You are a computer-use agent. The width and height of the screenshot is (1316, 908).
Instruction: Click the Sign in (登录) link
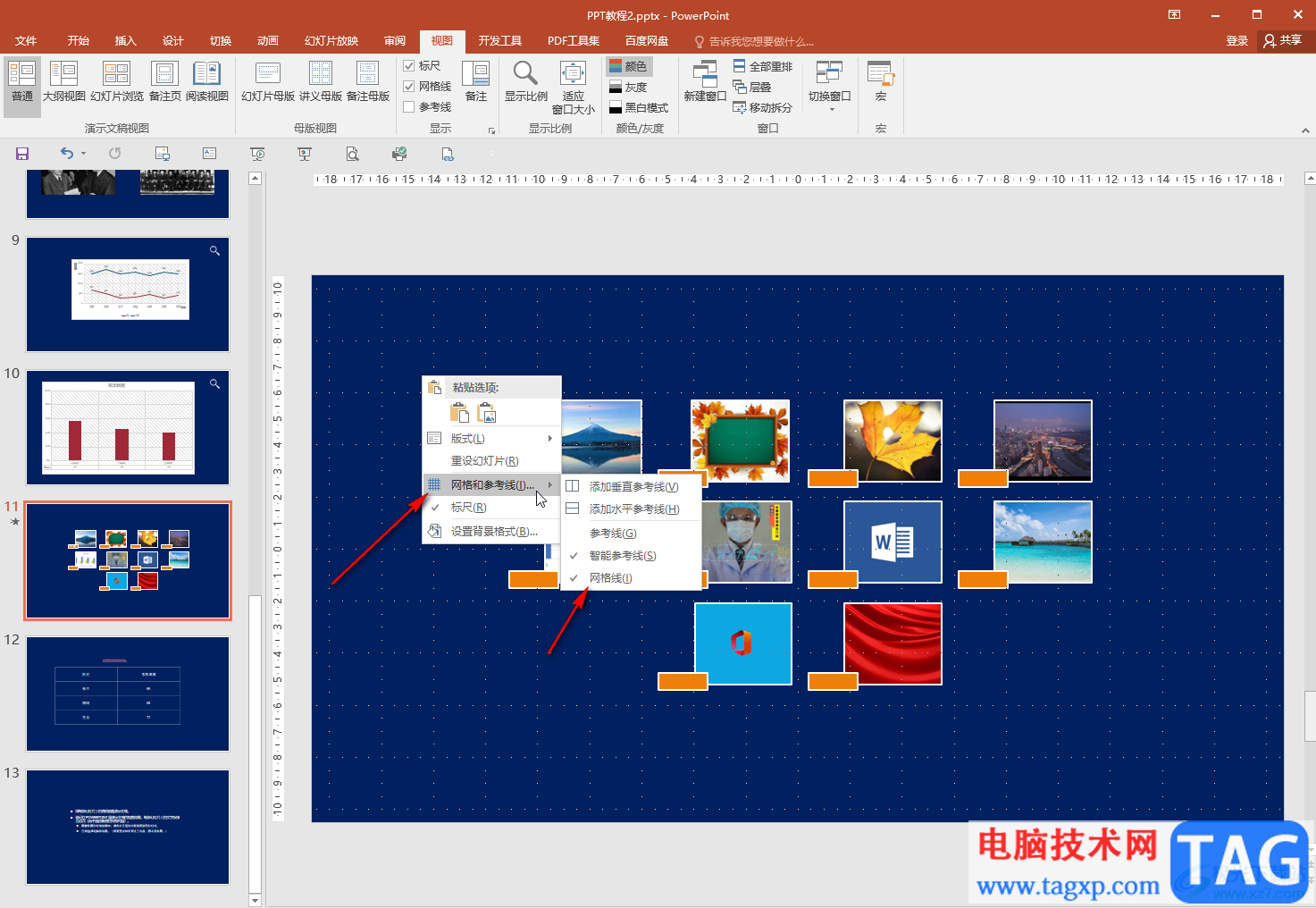pyautogui.click(x=1237, y=41)
